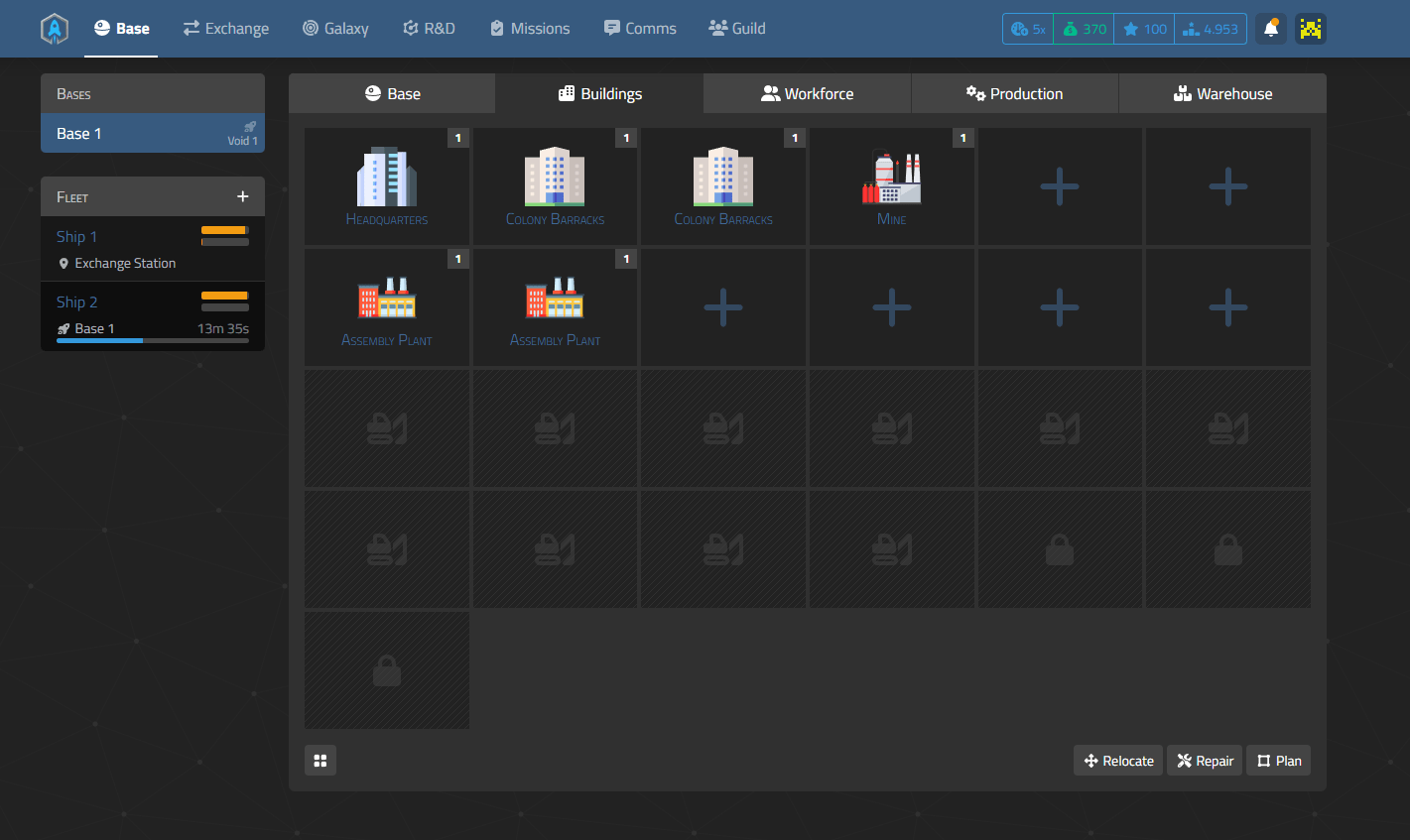Select Ship 1 in the fleet

point(76,236)
